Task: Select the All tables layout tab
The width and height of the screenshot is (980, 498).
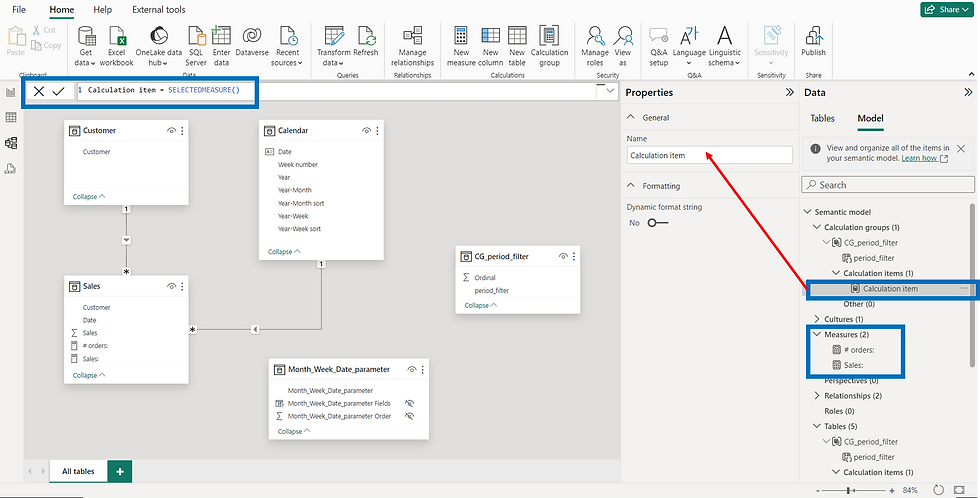Action: click(x=78, y=471)
